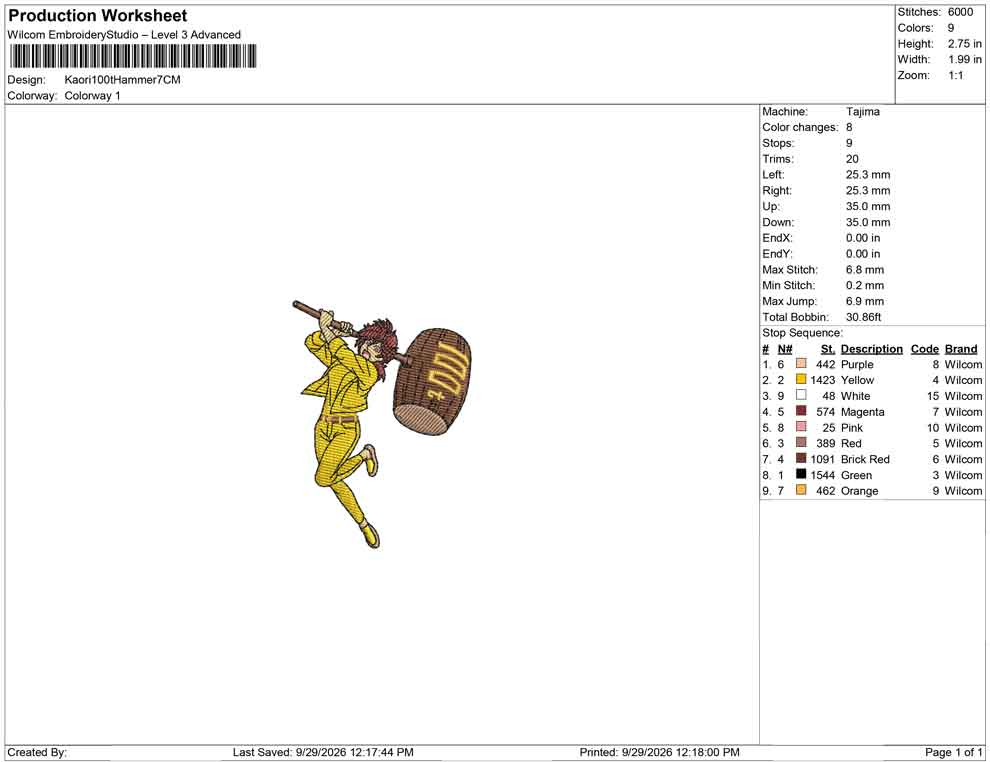Screen dimensions: 990x762
Task: Click 'Wilcom EmbroideryStudio – Level 3 Advanced' text
Action: [x=124, y=35]
